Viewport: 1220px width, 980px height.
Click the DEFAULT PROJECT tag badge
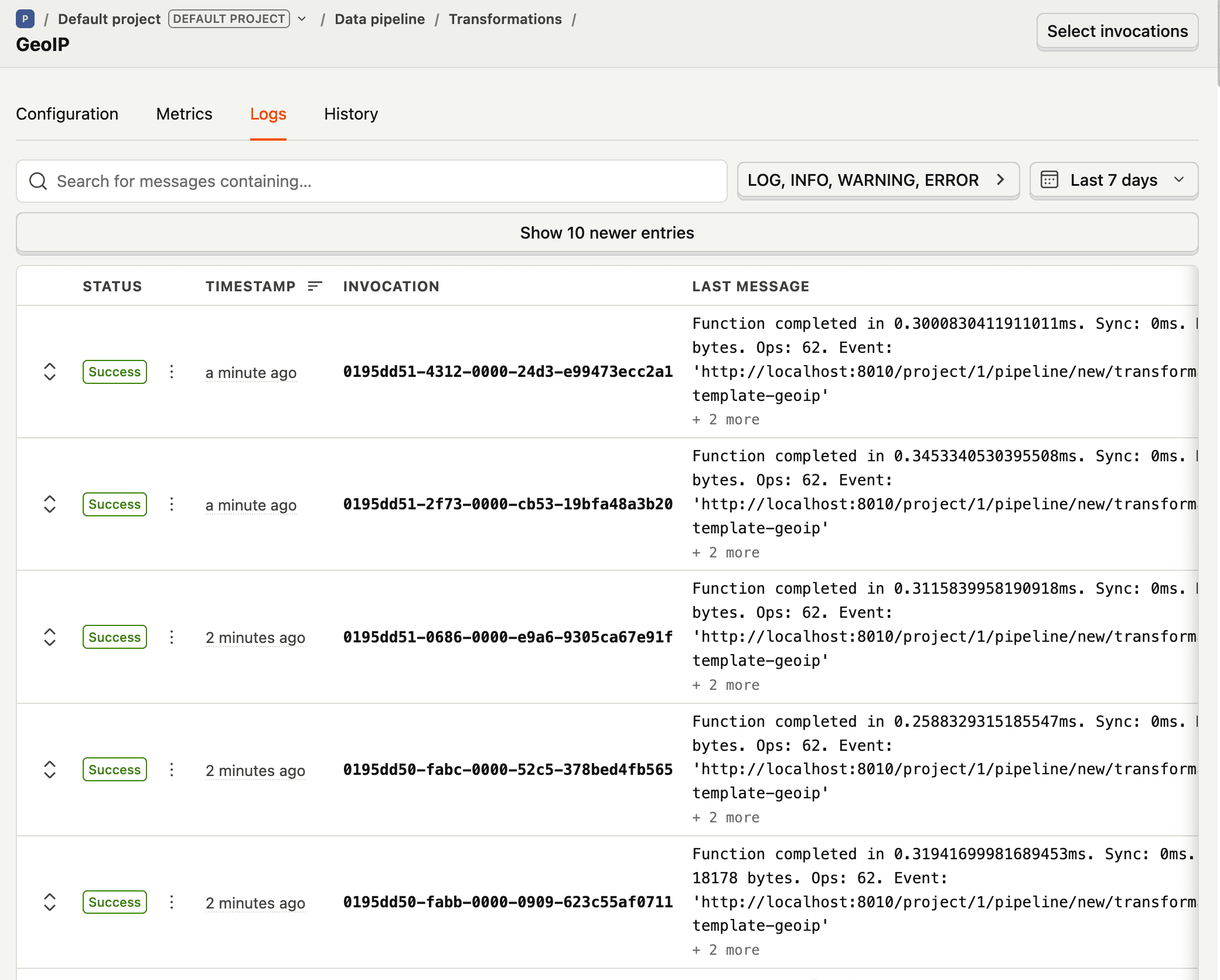[229, 19]
